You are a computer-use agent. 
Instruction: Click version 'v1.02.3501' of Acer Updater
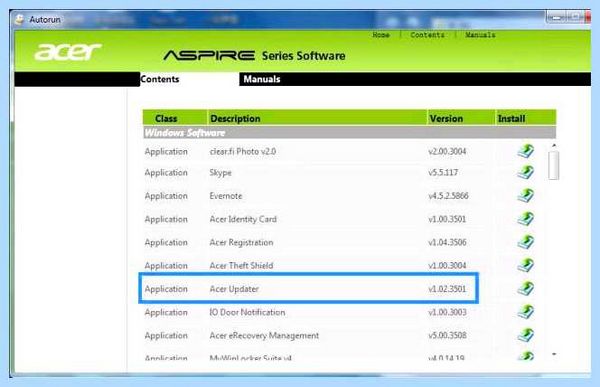coord(447,289)
